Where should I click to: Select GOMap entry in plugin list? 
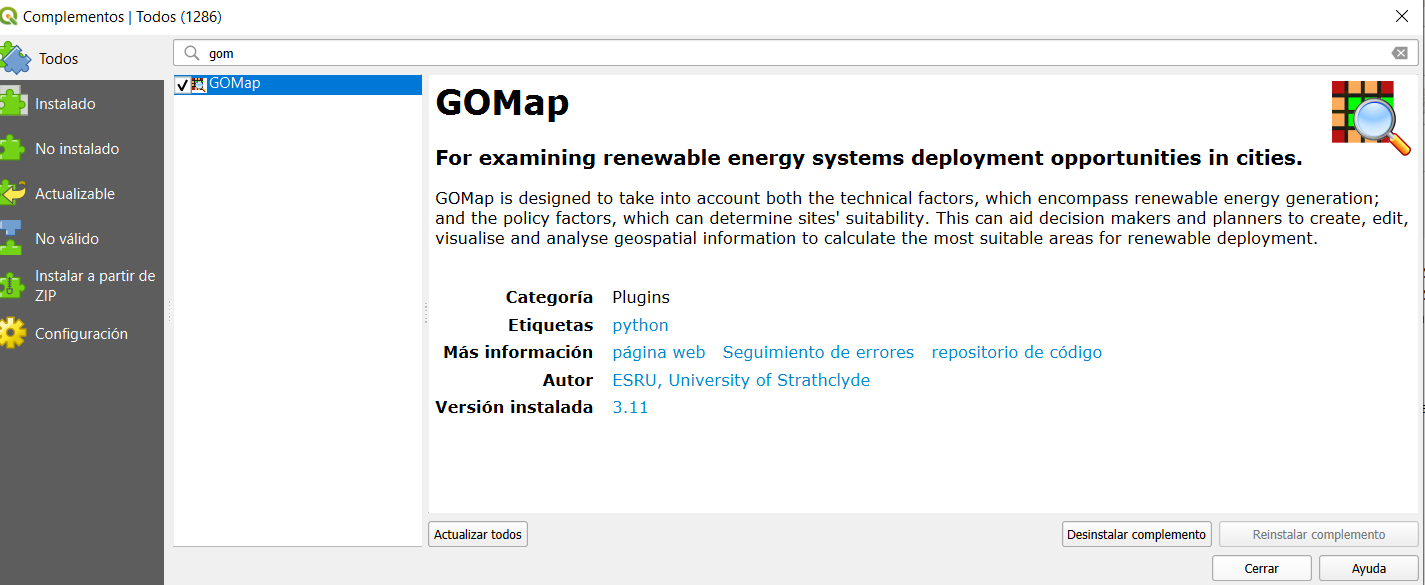tap(235, 84)
